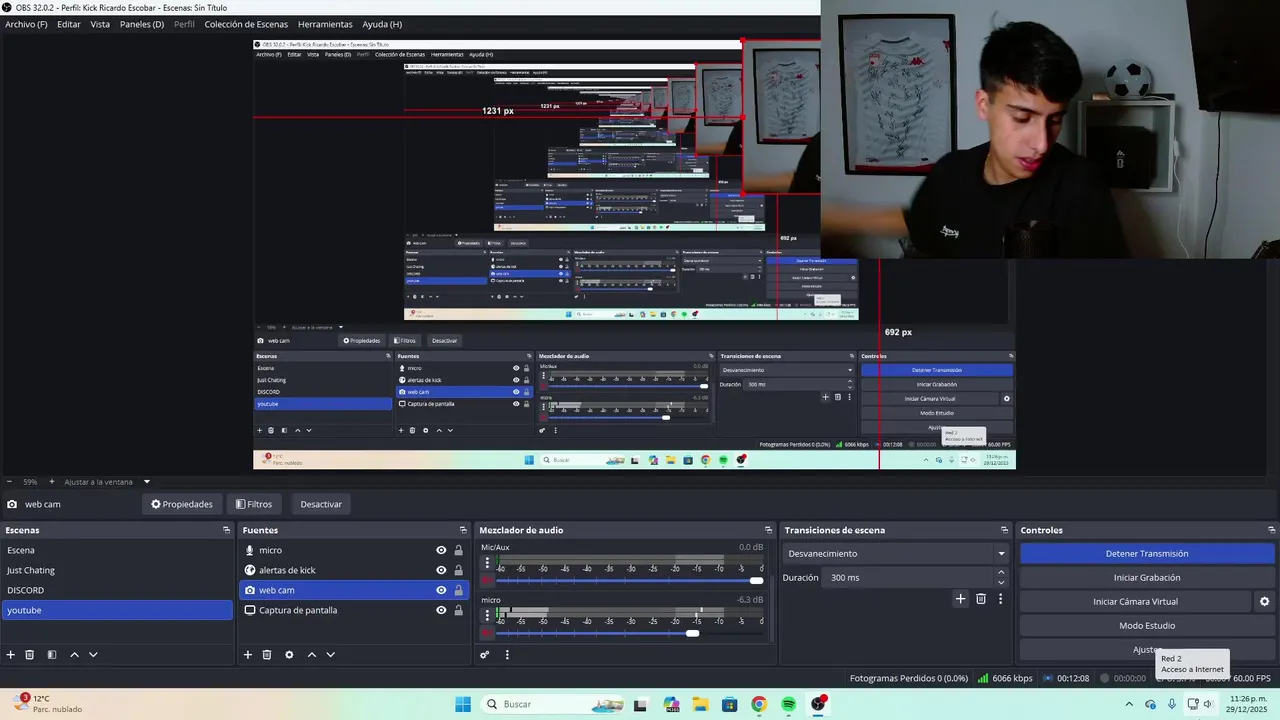Open advanced audio properties gears icon
1280x720 pixels.
tap(485, 655)
